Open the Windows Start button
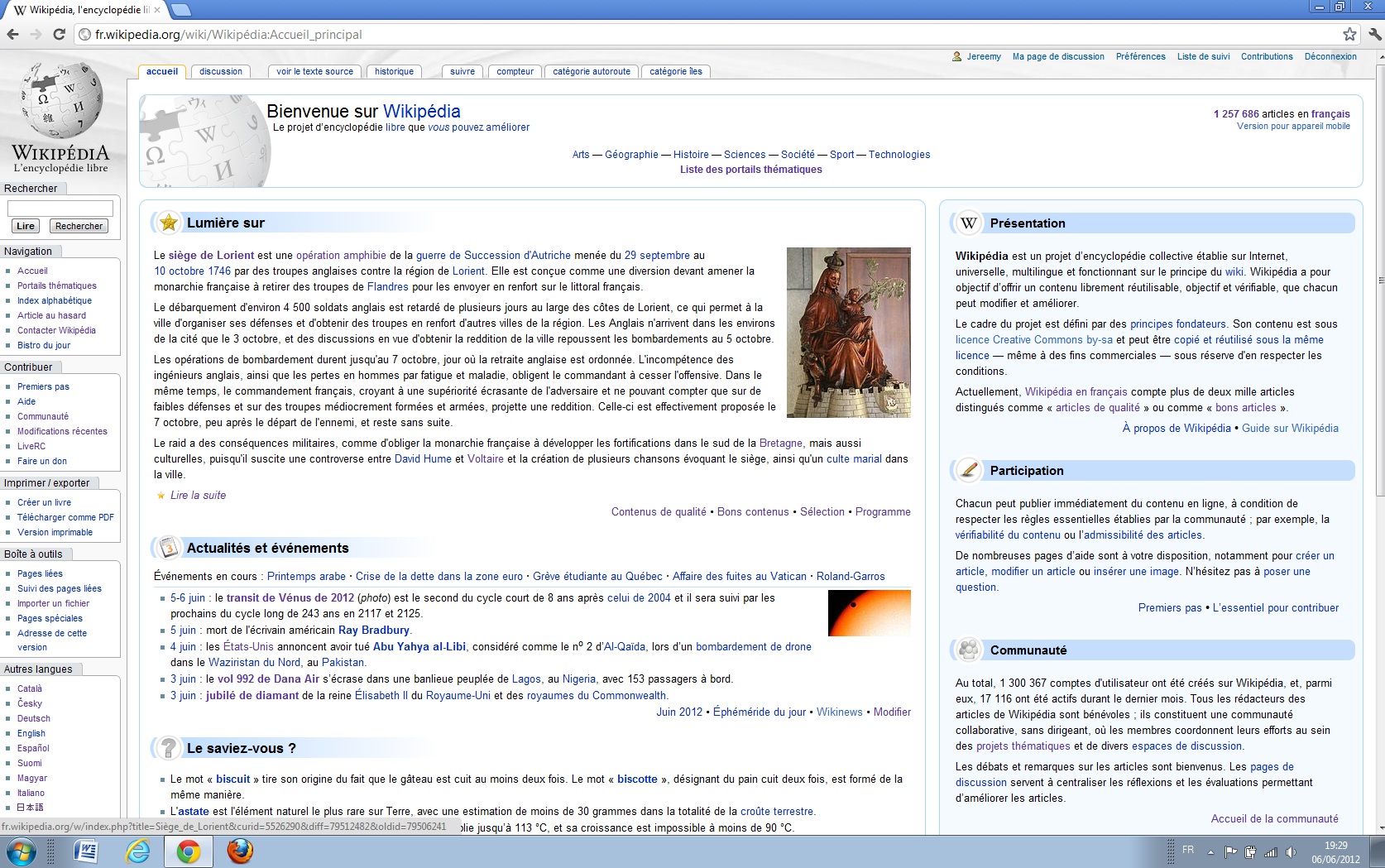Viewport: 1385px width, 868px height. [x=22, y=851]
